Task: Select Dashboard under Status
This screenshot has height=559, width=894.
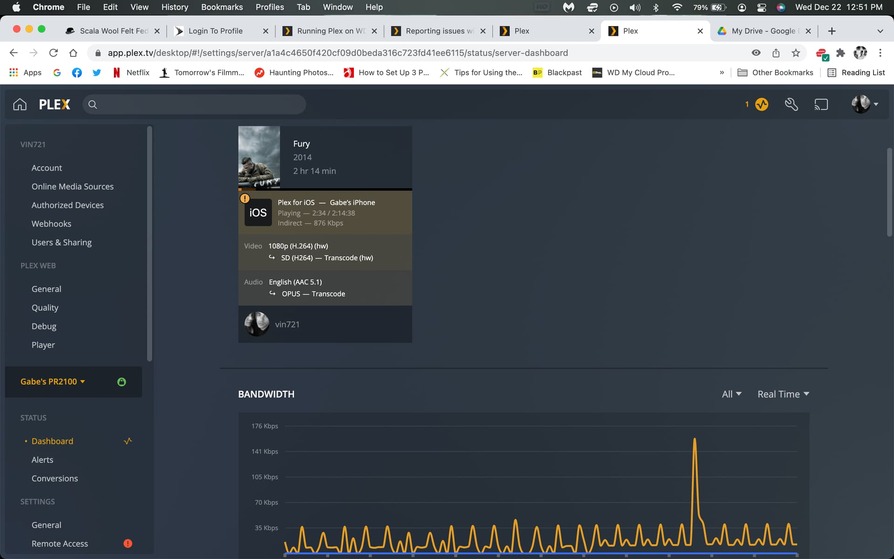Action: [52, 441]
